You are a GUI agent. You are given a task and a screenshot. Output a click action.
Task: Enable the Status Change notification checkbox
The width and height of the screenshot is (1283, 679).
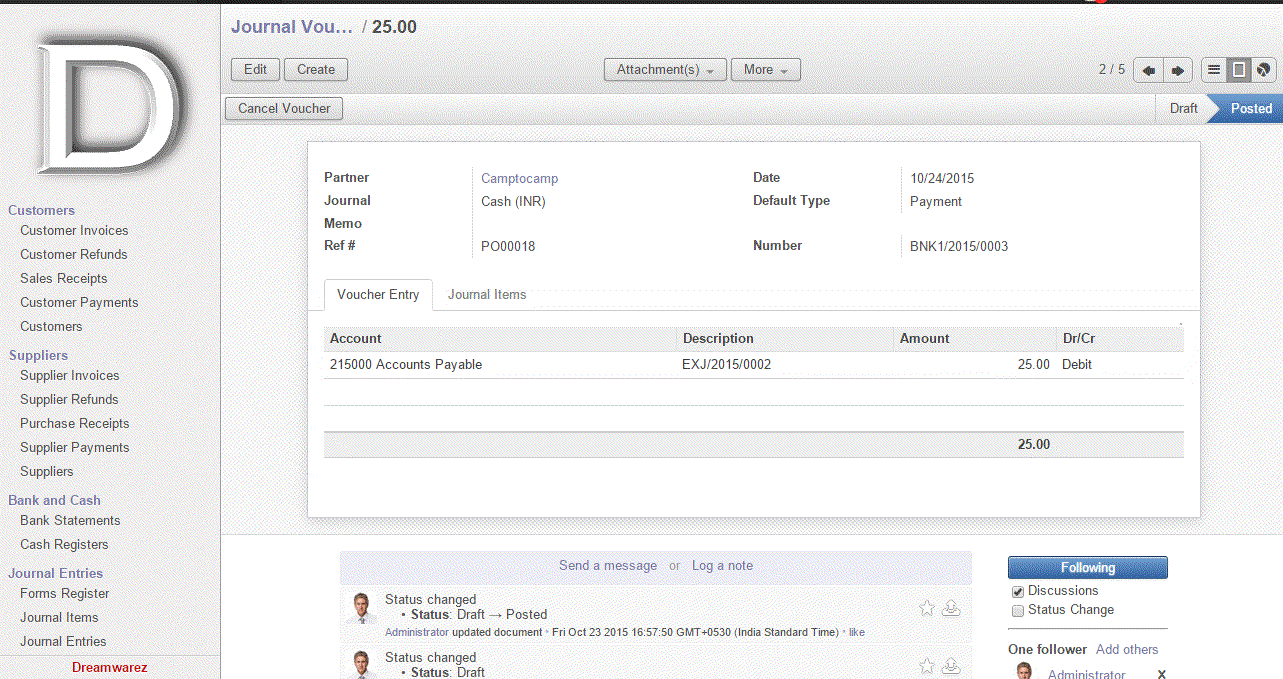(1017, 609)
